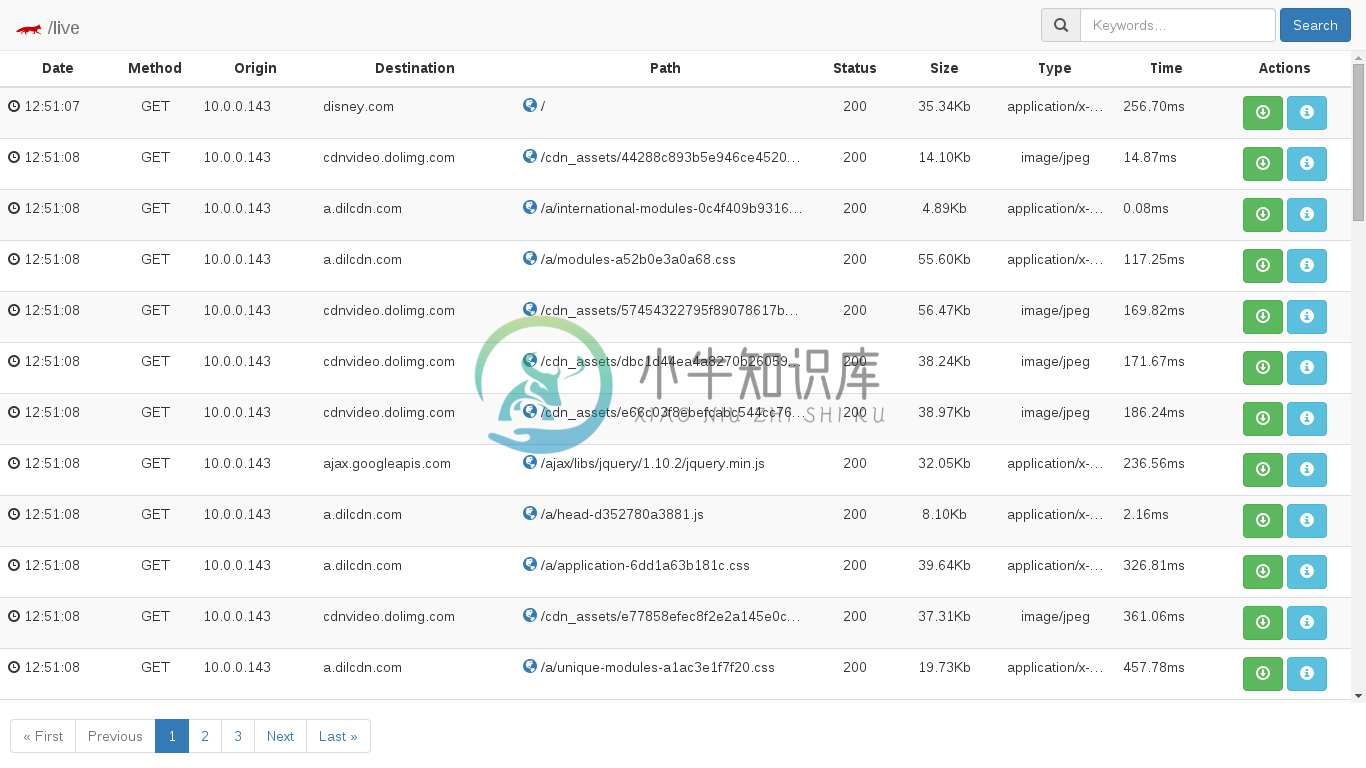
Task: Click the Origin column header
Action: [x=255, y=68]
